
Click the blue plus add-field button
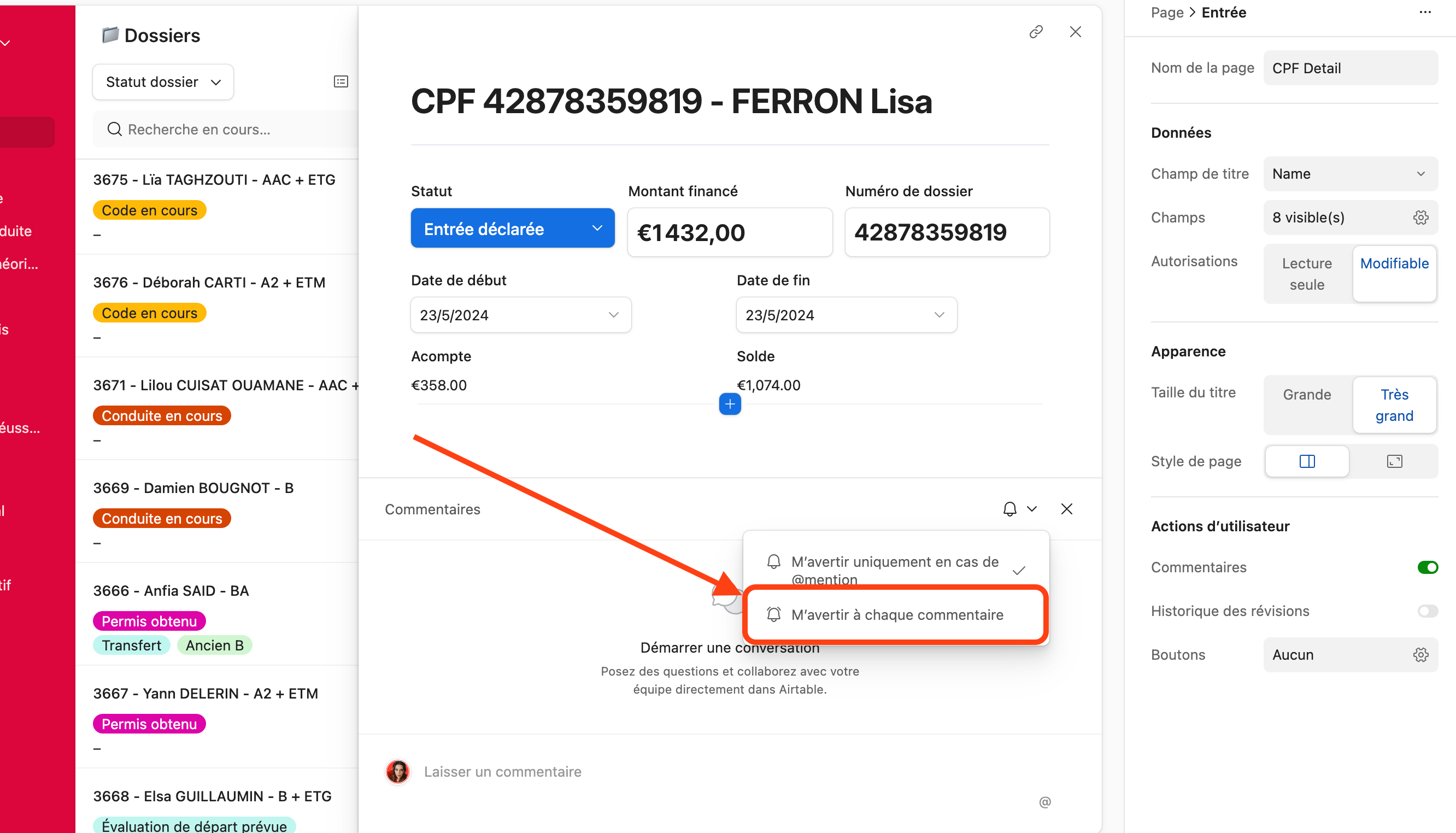730,404
